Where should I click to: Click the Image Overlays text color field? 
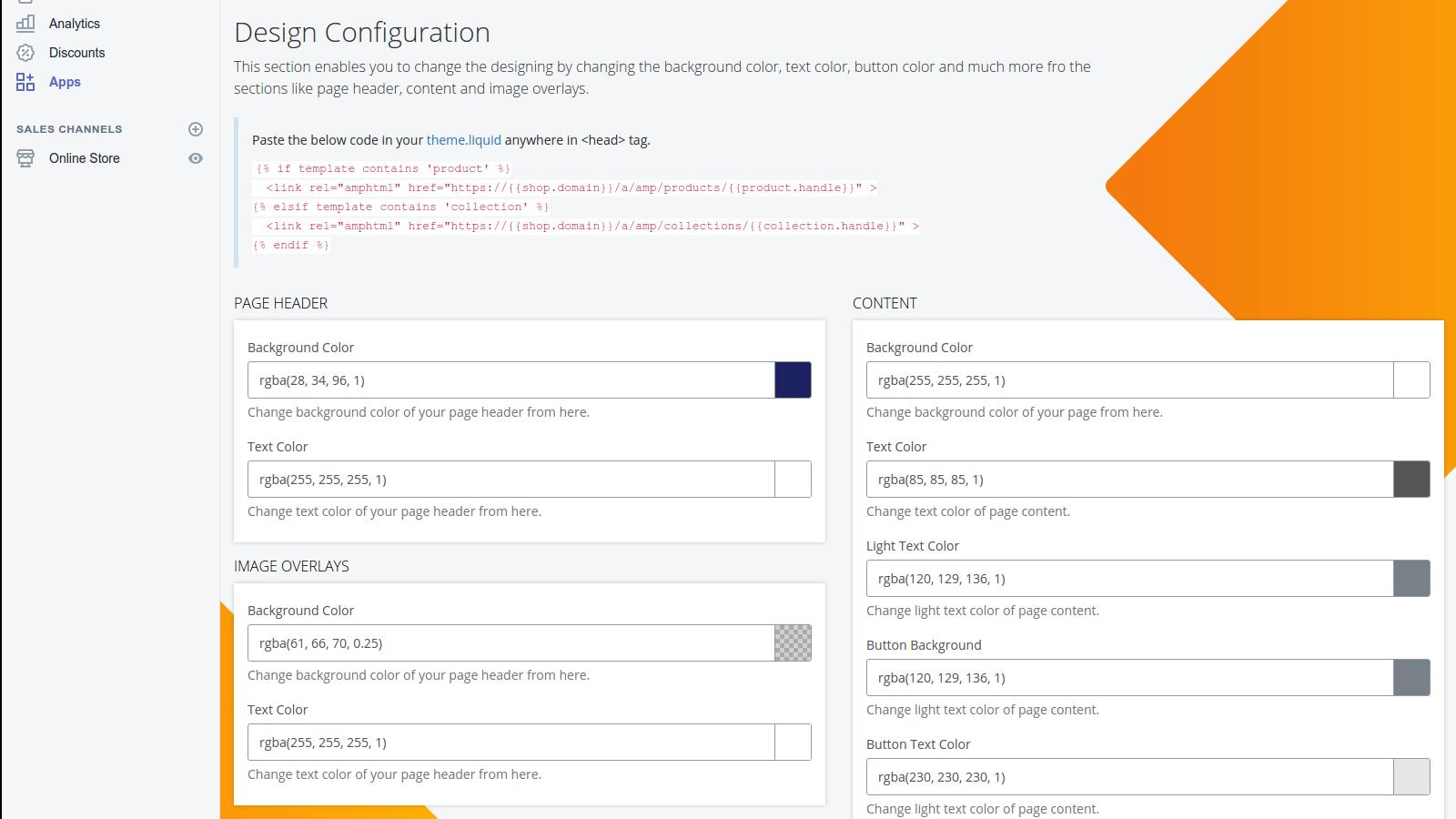pos(510,742)
